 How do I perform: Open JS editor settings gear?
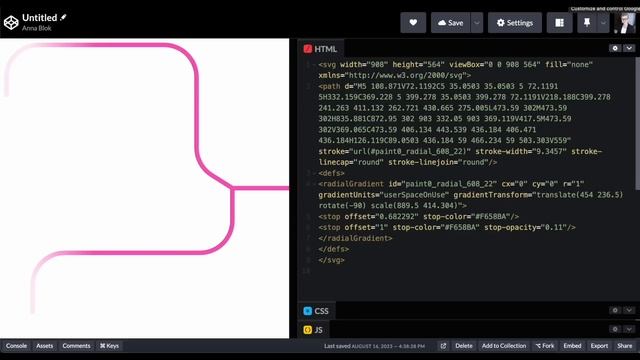[x=615, y=329]
